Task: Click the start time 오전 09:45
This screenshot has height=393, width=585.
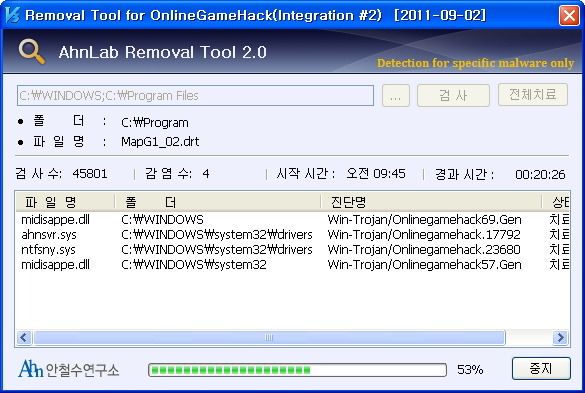Action: pyautogui.click(x=376, y=174)
